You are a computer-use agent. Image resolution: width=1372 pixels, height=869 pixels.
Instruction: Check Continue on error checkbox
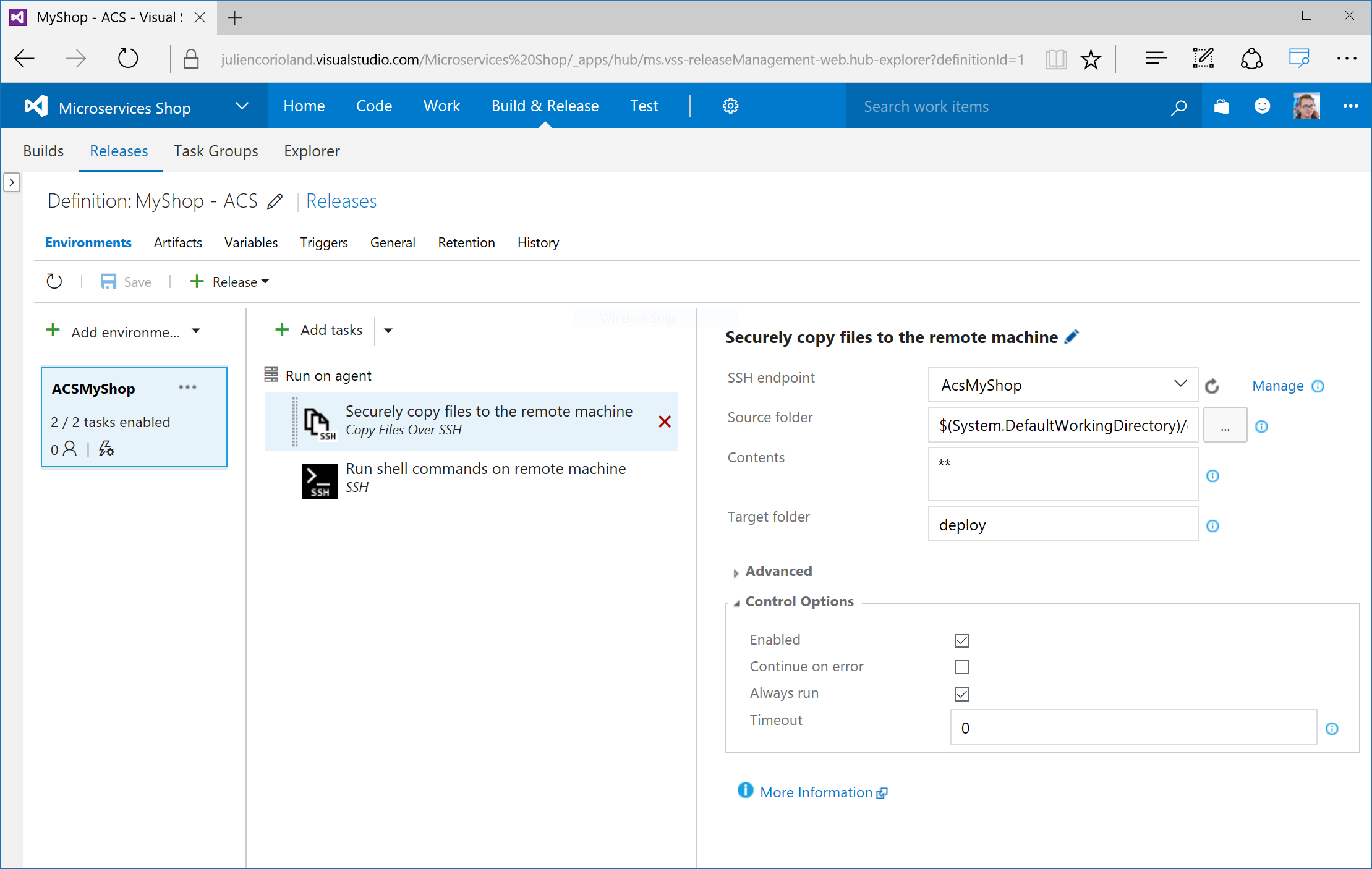click(961, 668)
